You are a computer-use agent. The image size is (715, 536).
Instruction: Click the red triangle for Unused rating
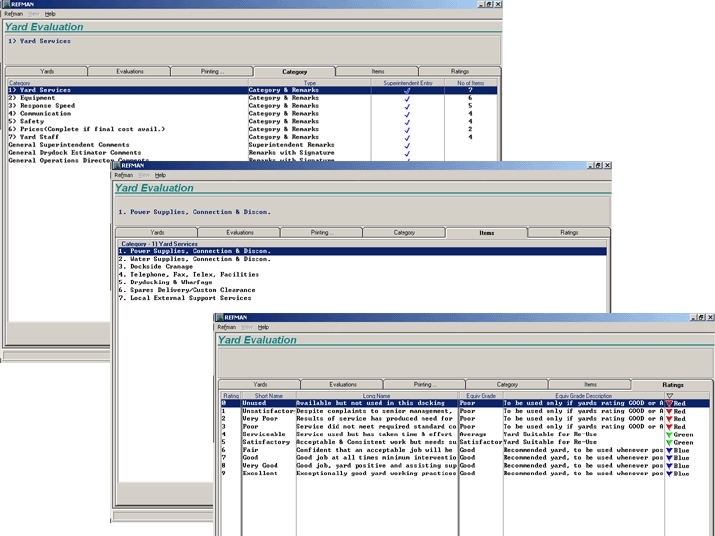pos(669,403)
